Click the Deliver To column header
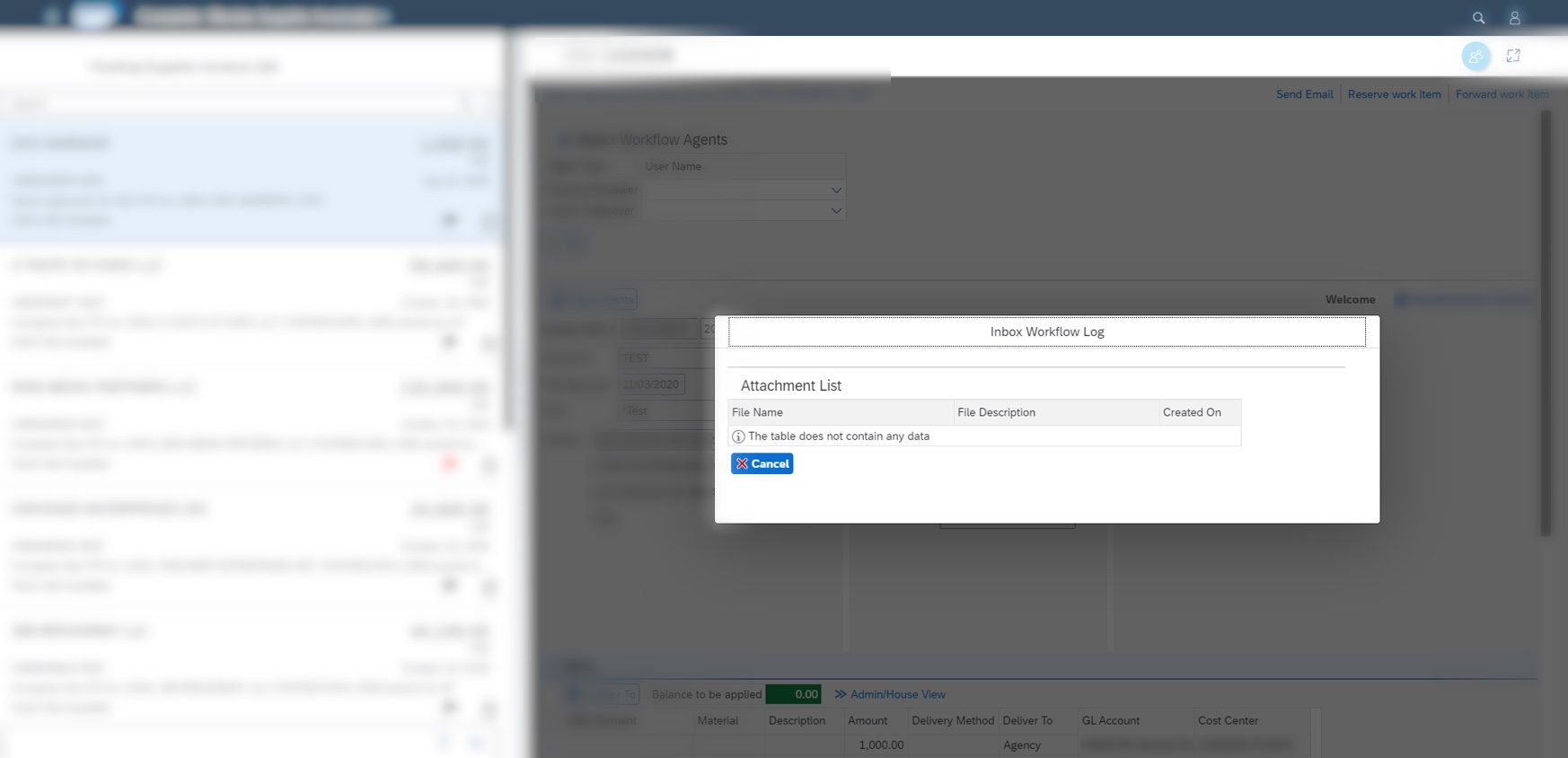Image resolution: width=1568 pixels, height=758 pixels. tap(1038, 720)
